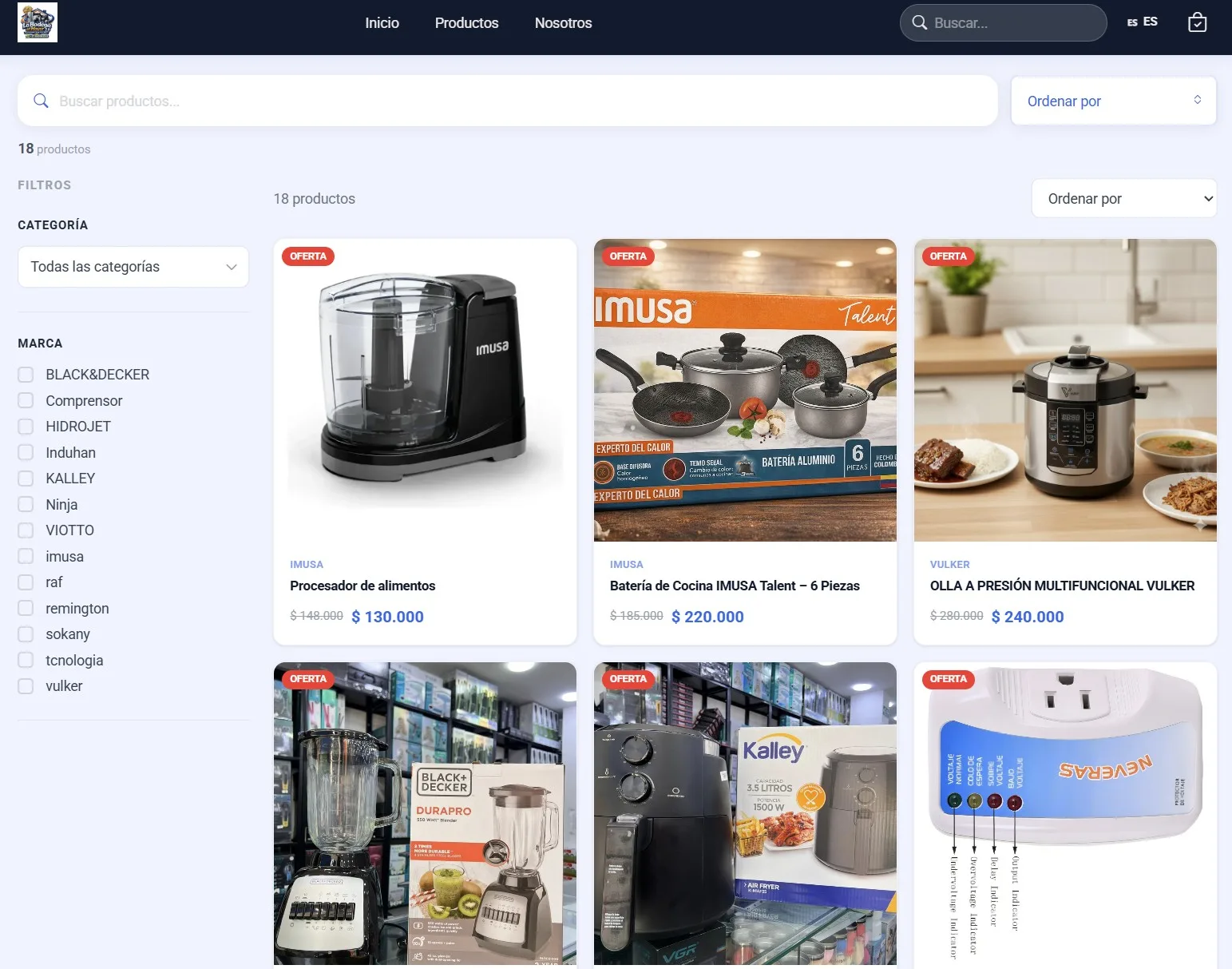
Task: Click the La Bodega store logo
Action: (38, 22)
